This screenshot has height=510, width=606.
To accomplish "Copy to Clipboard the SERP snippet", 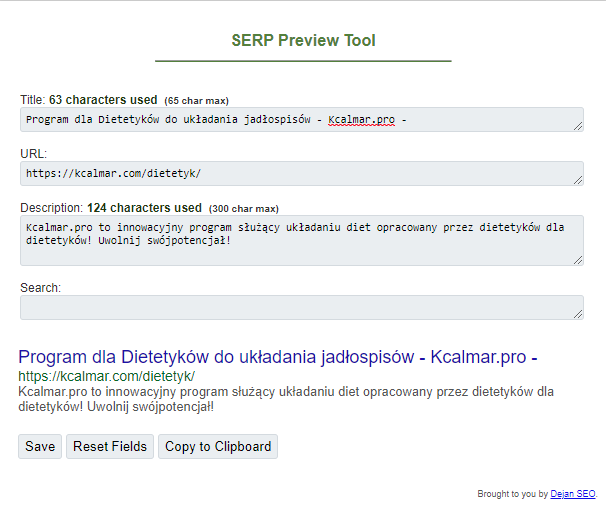I will point(217,446).
